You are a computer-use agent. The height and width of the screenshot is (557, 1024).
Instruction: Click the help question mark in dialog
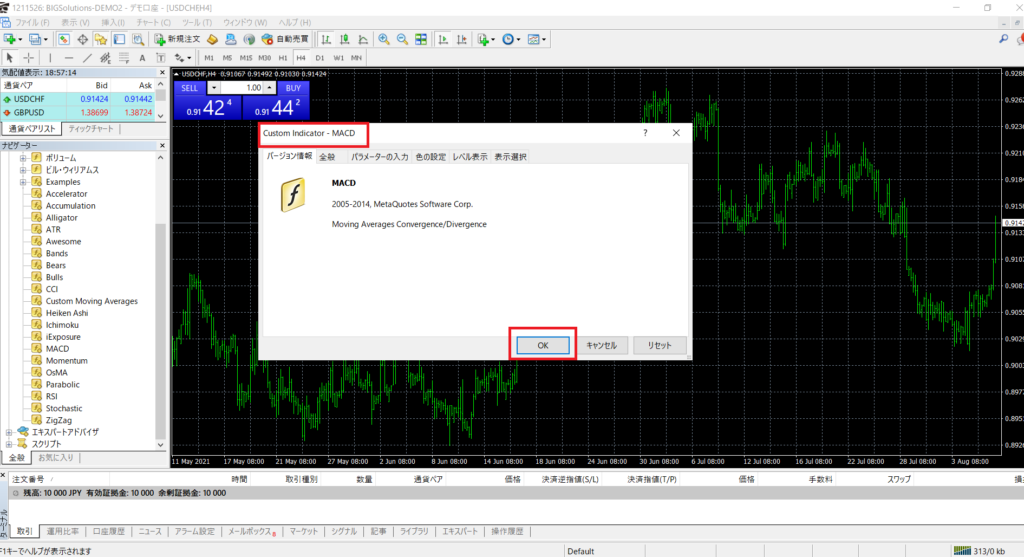[x=645, y=133]
